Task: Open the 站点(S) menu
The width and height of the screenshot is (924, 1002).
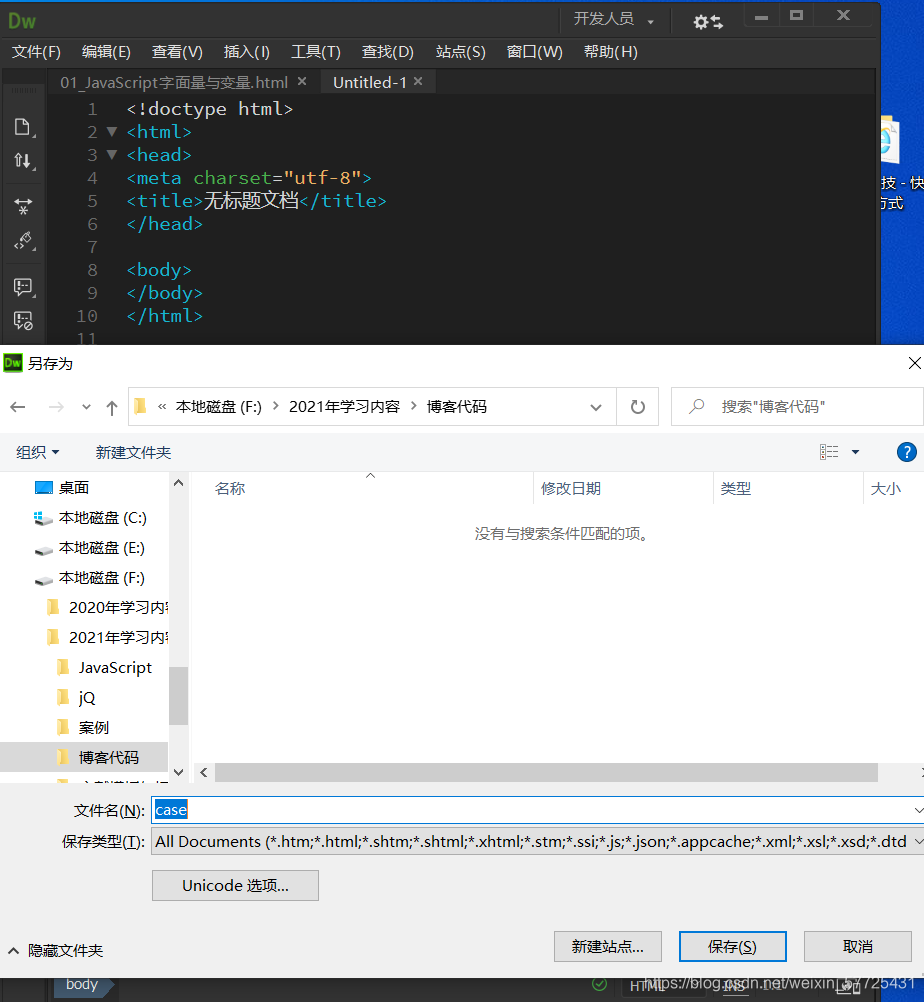Action: tap(461, 52)
